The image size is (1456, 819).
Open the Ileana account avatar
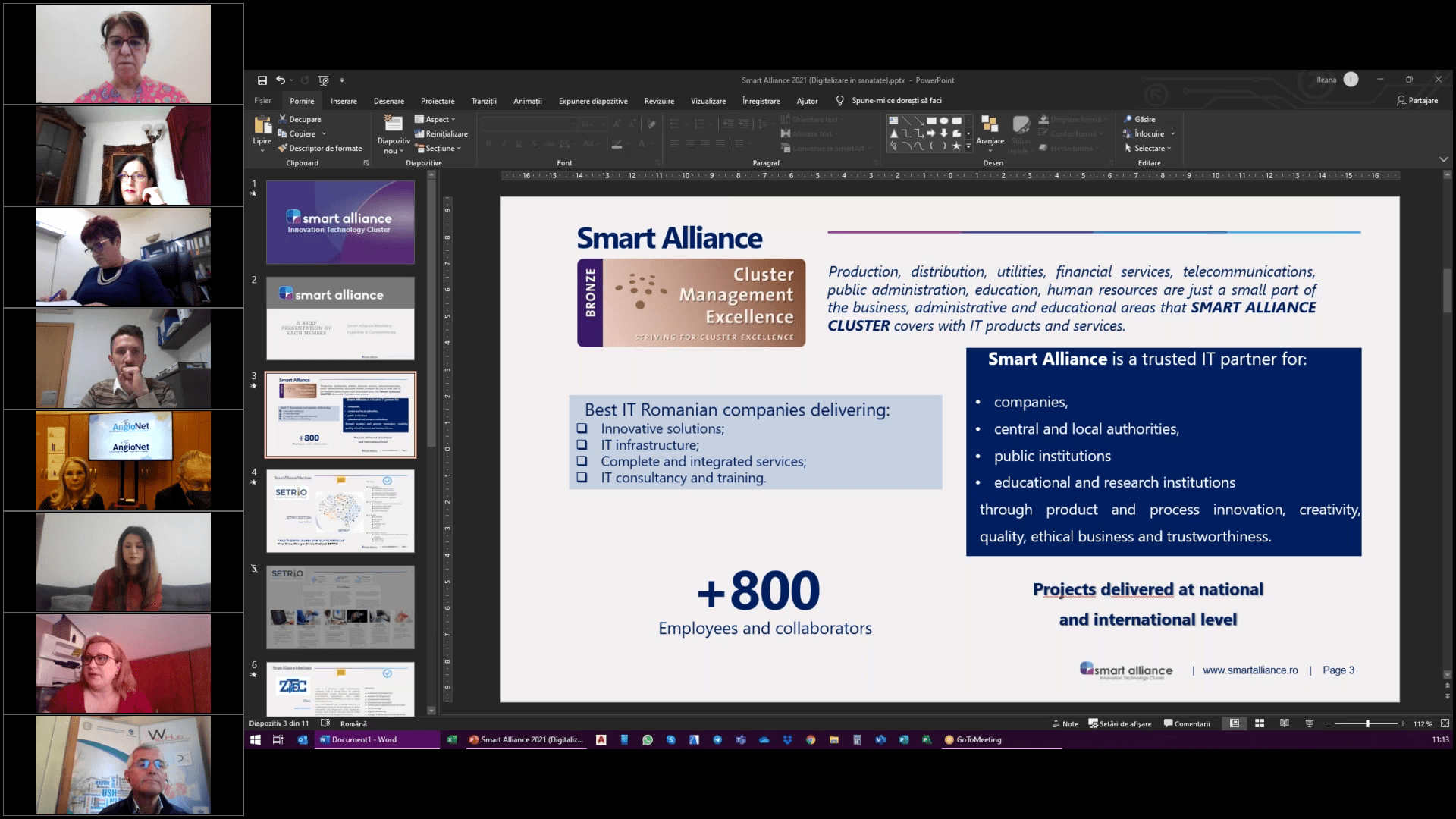[1351, 80]
